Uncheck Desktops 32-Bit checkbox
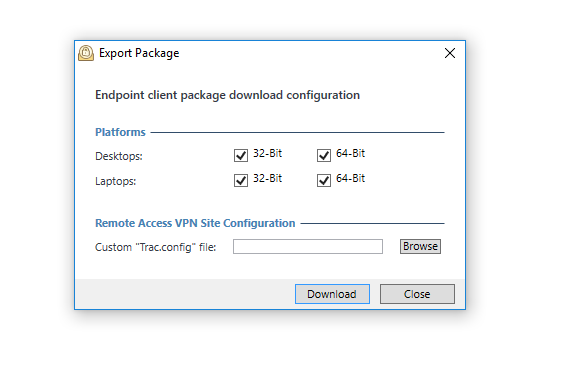568x389 pixels. coord(241,155)
